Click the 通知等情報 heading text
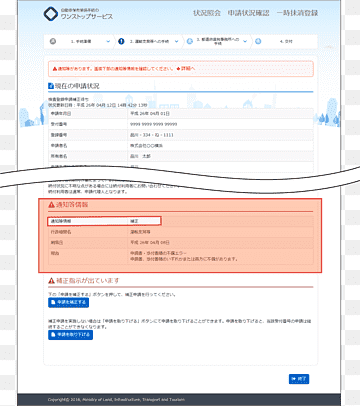 click(72, 204)
